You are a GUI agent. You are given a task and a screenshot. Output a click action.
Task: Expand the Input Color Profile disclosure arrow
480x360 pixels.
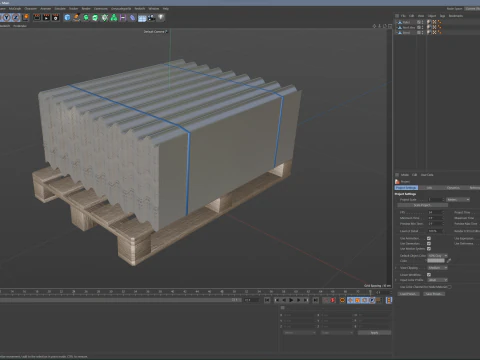click(x=396, y=280)
